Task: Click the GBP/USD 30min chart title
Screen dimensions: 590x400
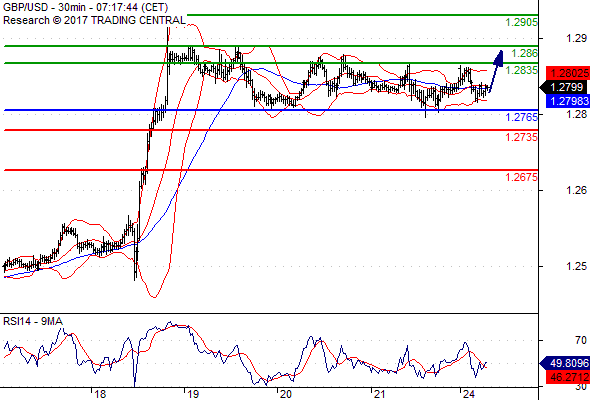Action: [85, 7]
